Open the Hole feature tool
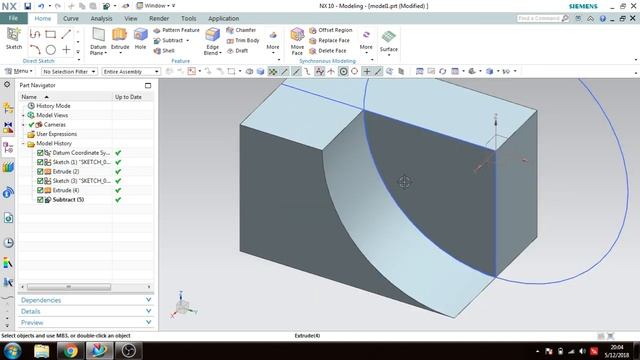640x360 pixels. pos(140,39)
